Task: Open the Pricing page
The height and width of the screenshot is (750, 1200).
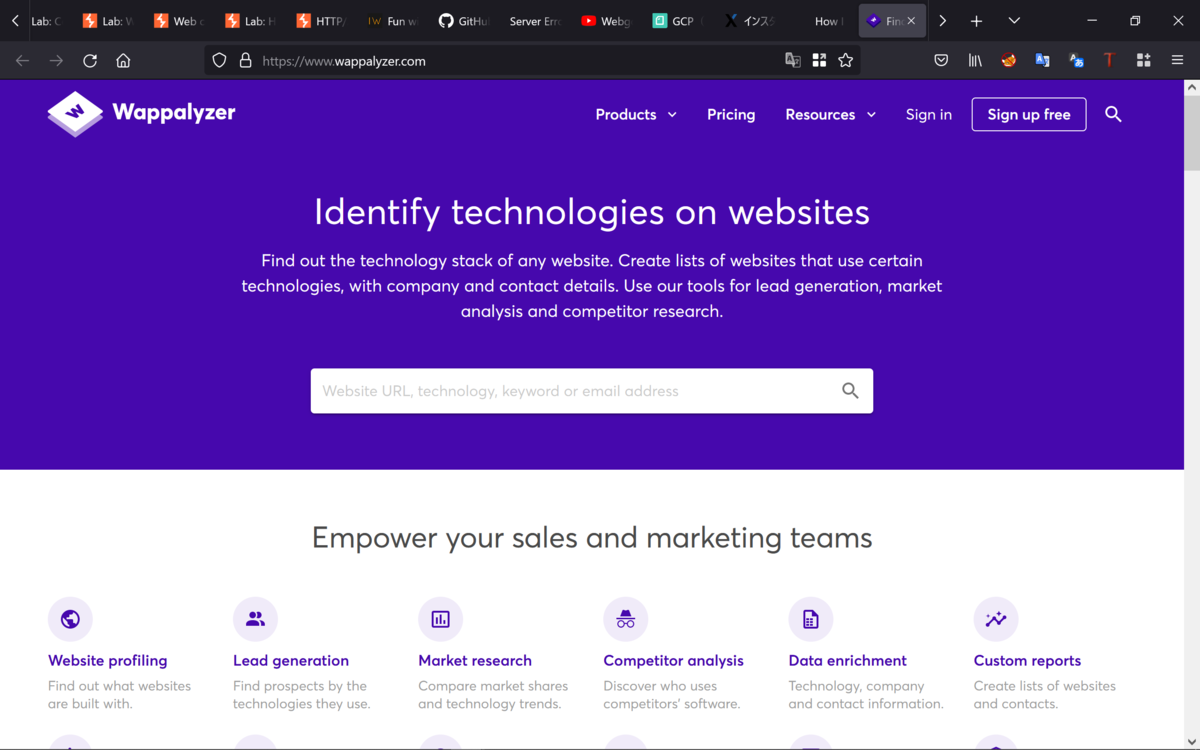Action: [731, 115]
